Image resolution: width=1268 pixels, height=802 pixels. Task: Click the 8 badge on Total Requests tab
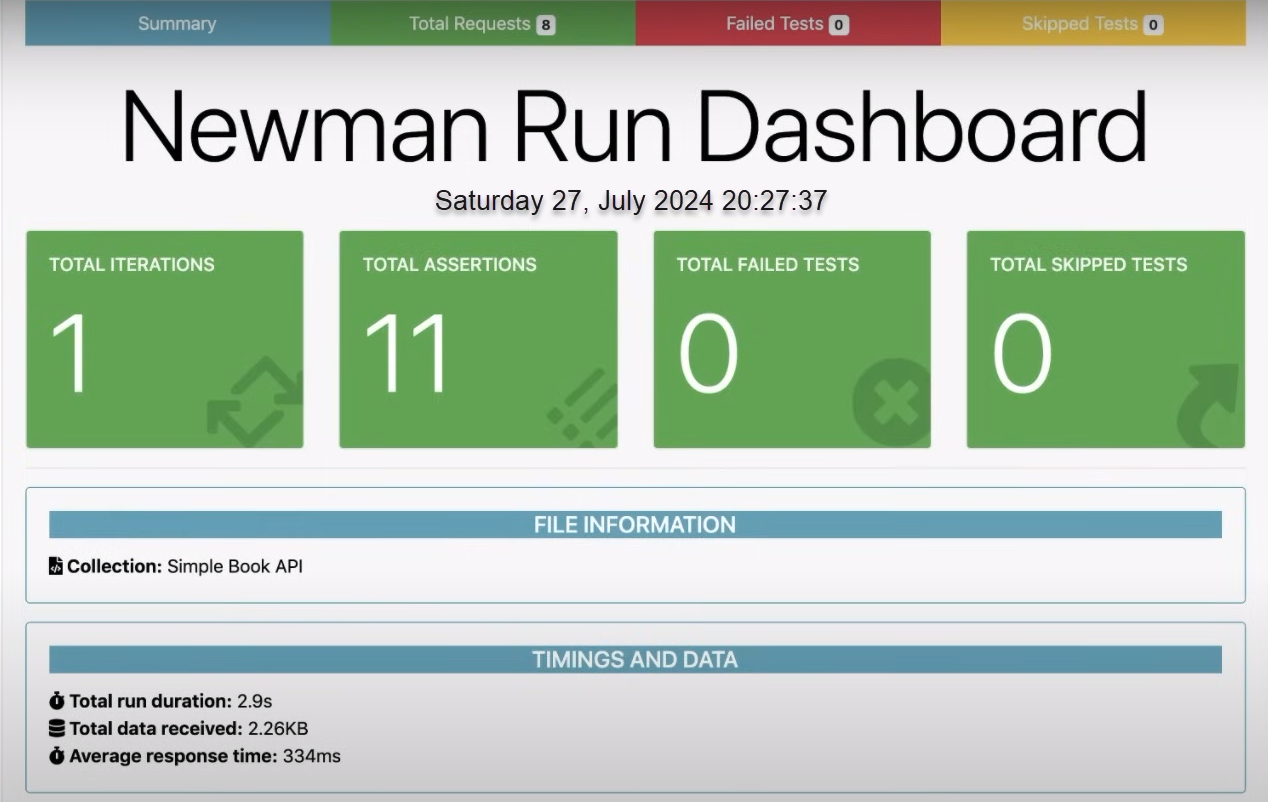pos(546,23)
